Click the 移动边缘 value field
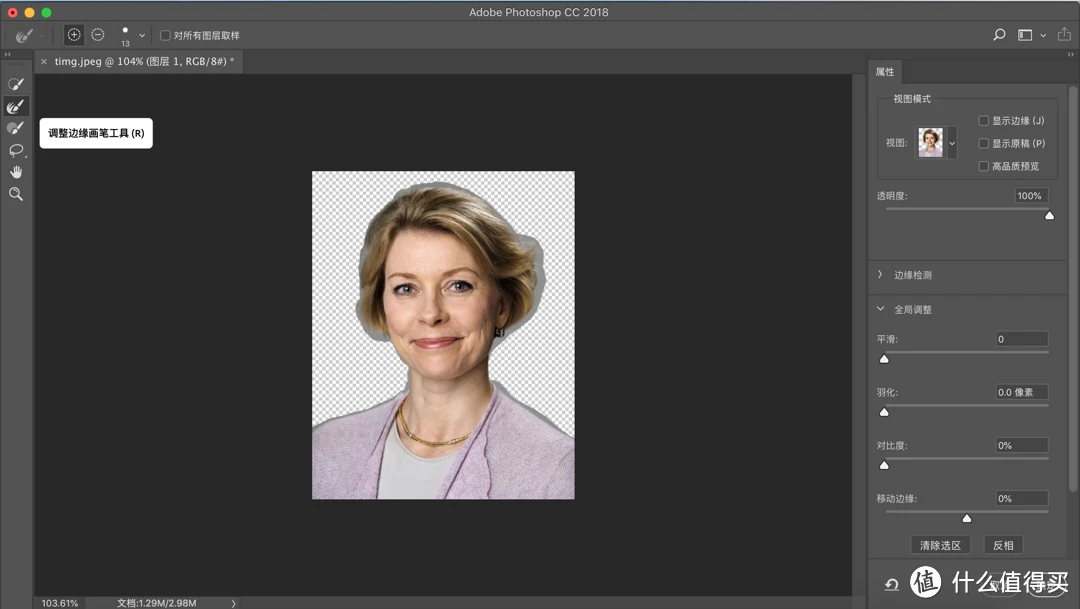The image size is (1080, 609). (x=1022, y=498)
